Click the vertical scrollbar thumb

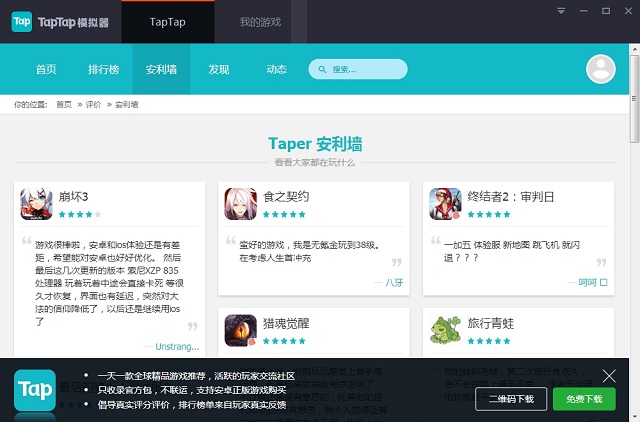coord(634,99)
